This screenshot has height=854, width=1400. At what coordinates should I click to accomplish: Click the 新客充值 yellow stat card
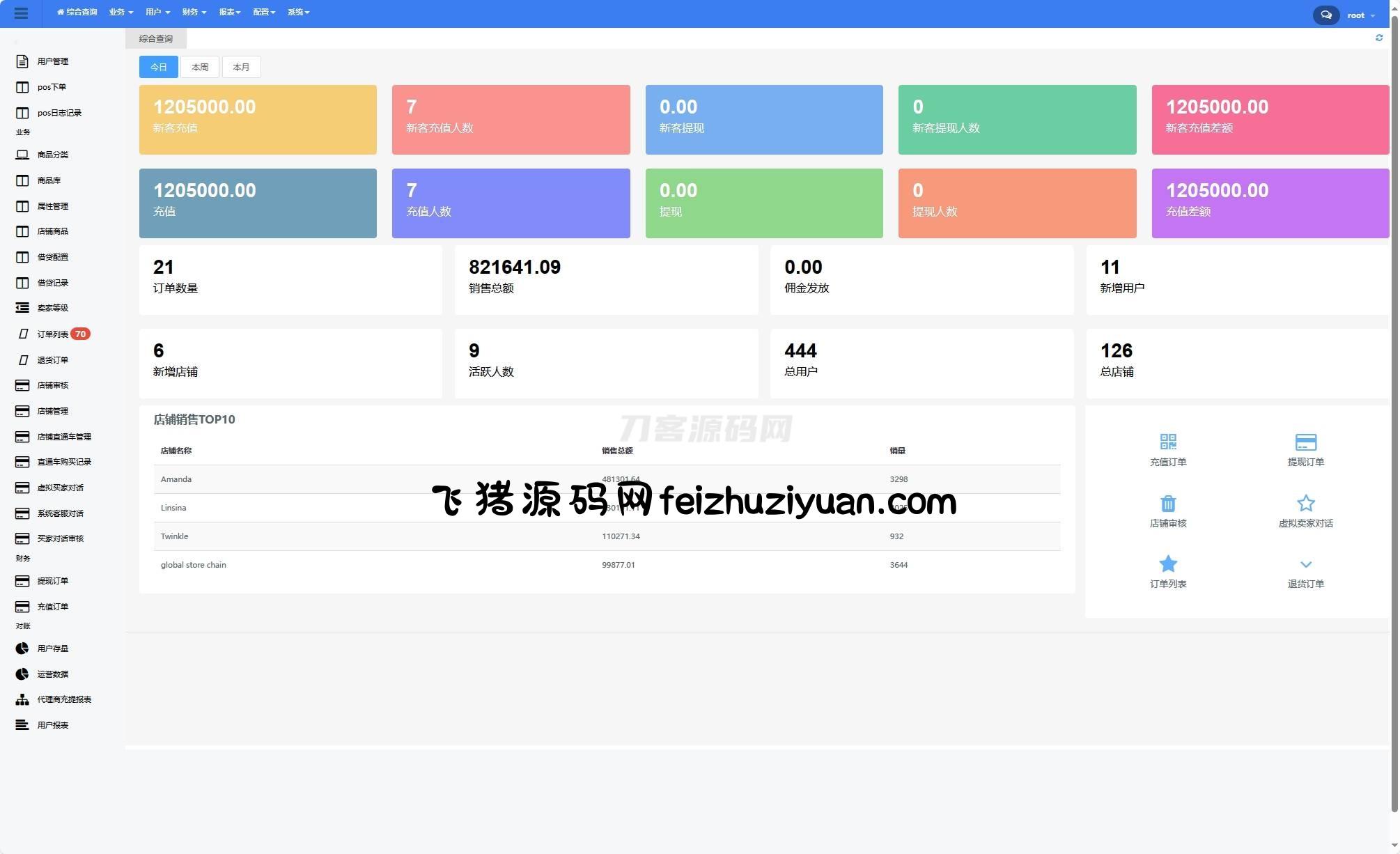[x=258, y=120]
